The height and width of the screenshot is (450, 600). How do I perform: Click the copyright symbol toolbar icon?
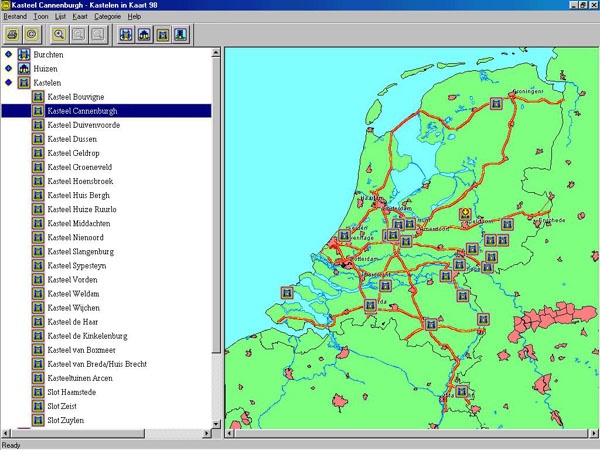(x=31, y=34)
